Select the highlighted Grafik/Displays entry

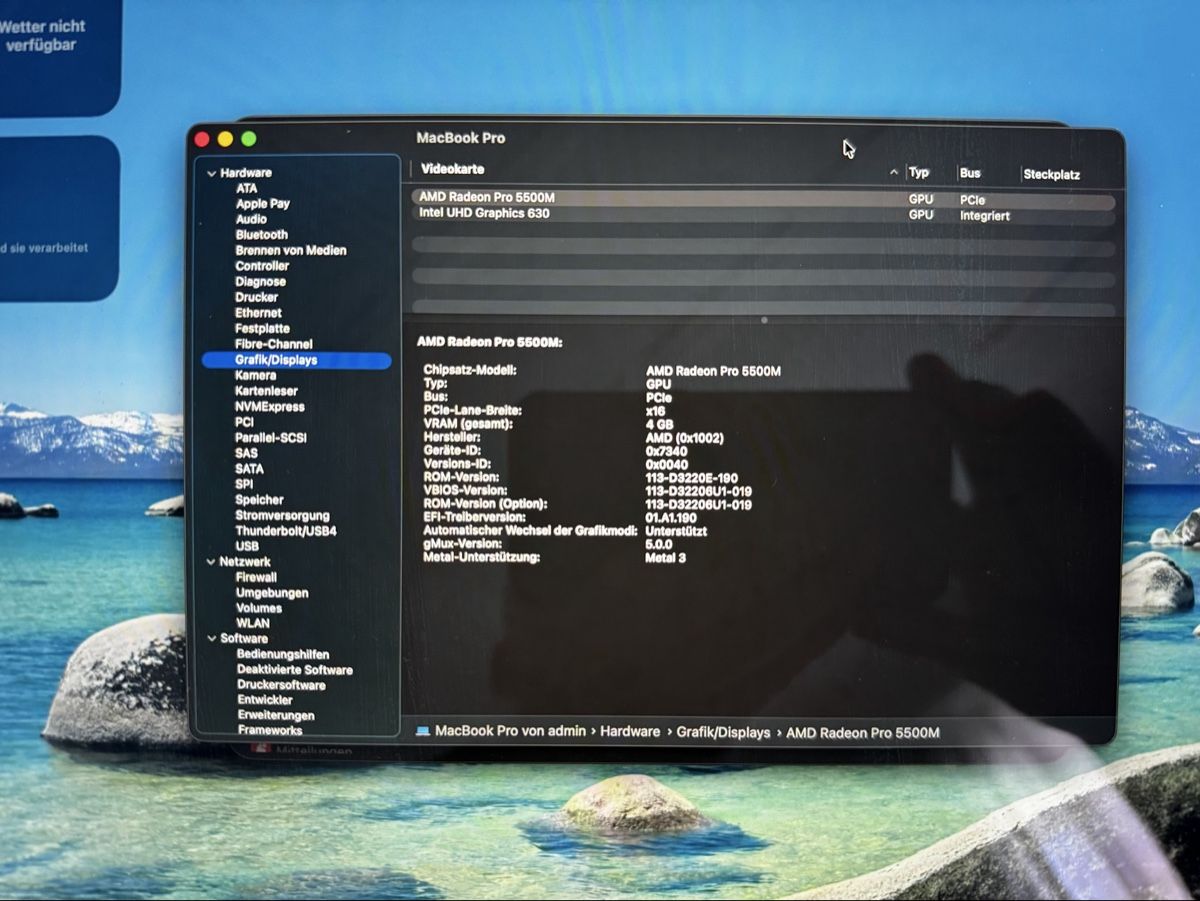(x=296, y=360)
